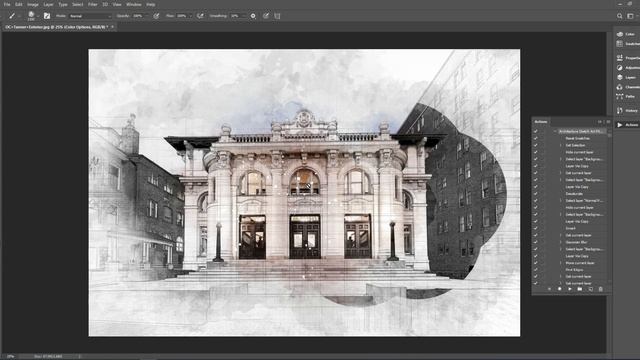The width and height of the screenshot is (640, 360).
Task: Collapse the Architecture Sketch action
Action: (x=555, y=131)
